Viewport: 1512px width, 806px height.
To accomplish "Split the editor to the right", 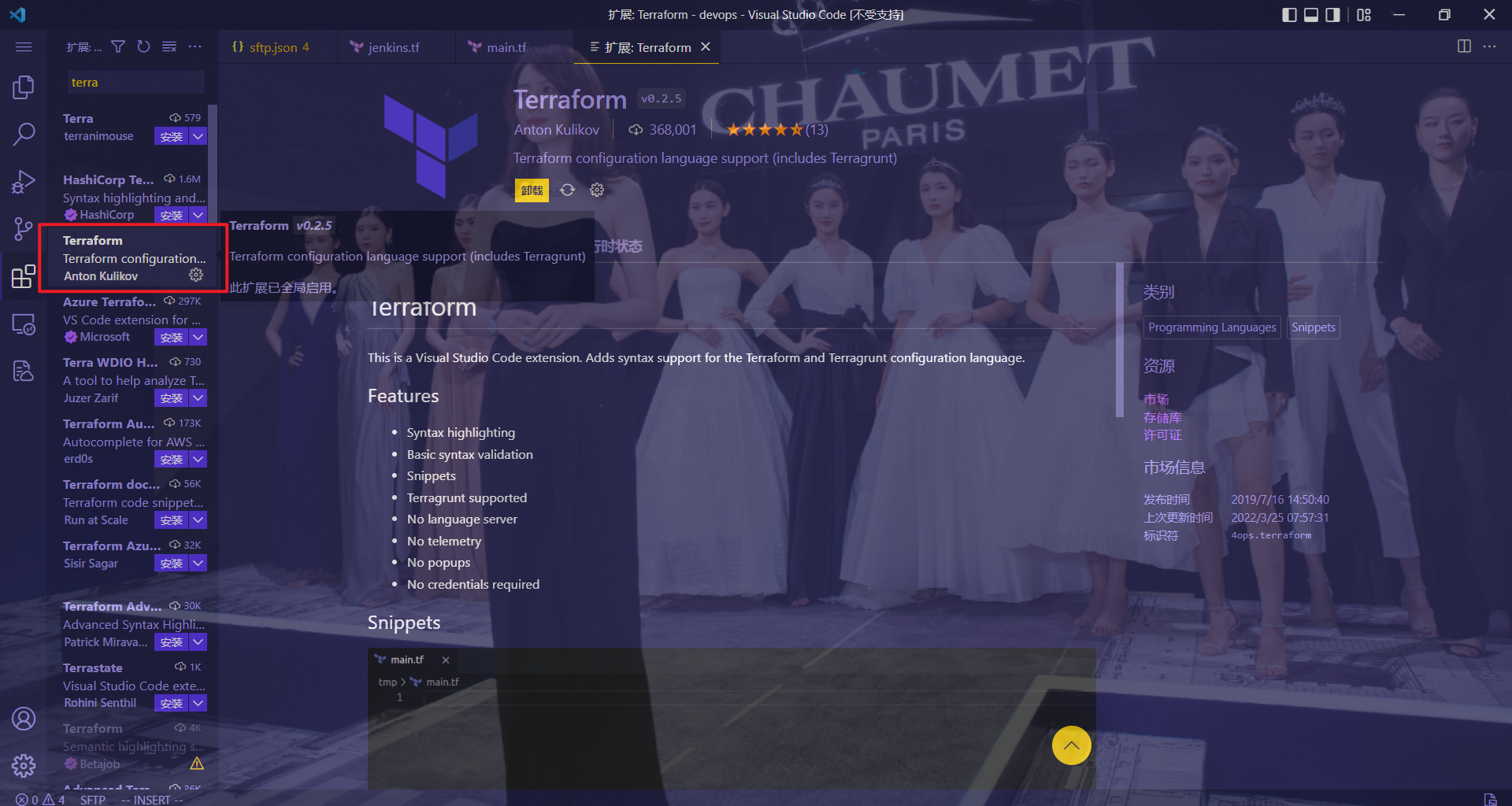I will [x=1464, y=46].
